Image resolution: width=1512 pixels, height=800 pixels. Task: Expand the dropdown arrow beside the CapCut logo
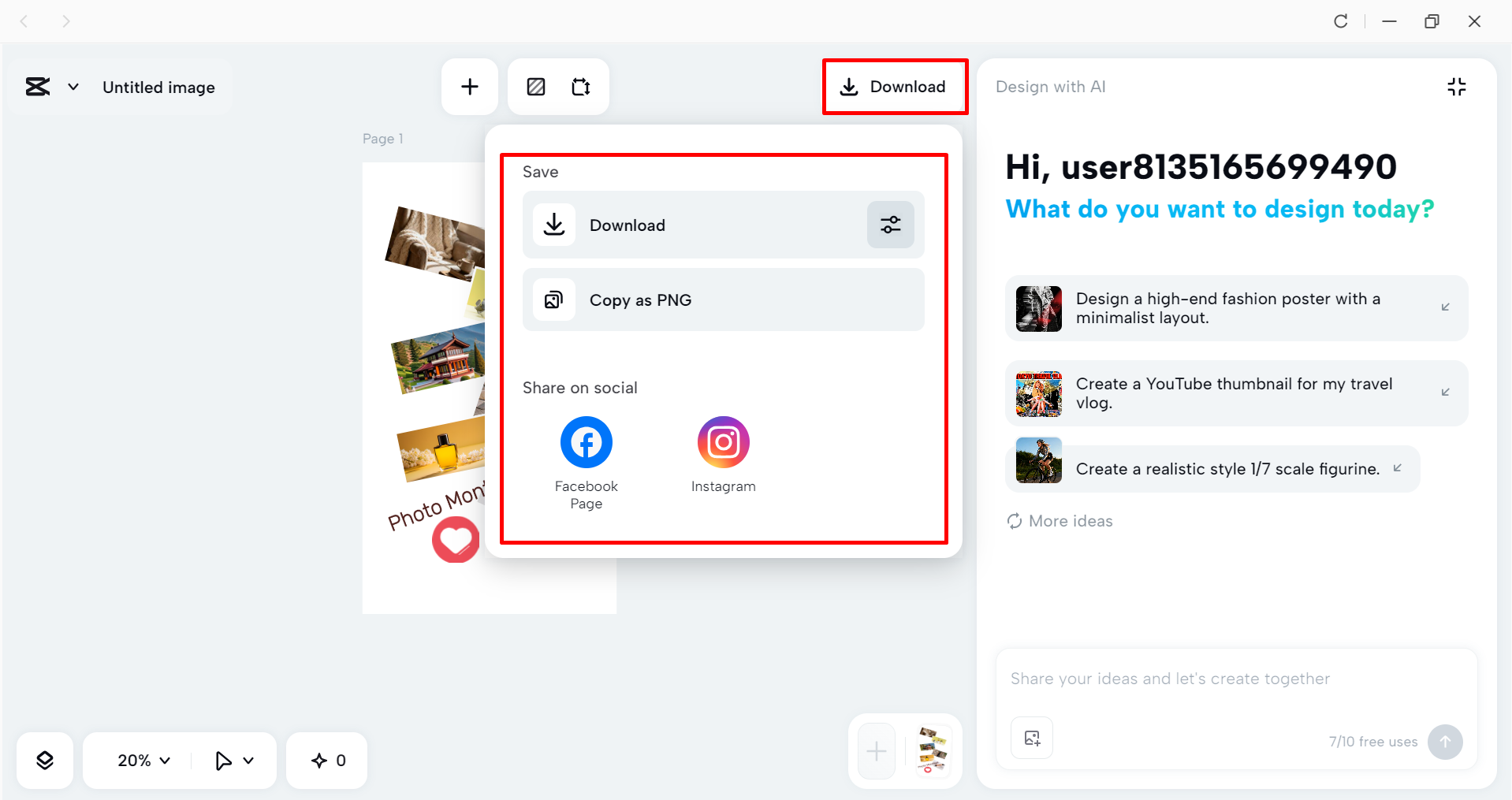pos(73,87)
